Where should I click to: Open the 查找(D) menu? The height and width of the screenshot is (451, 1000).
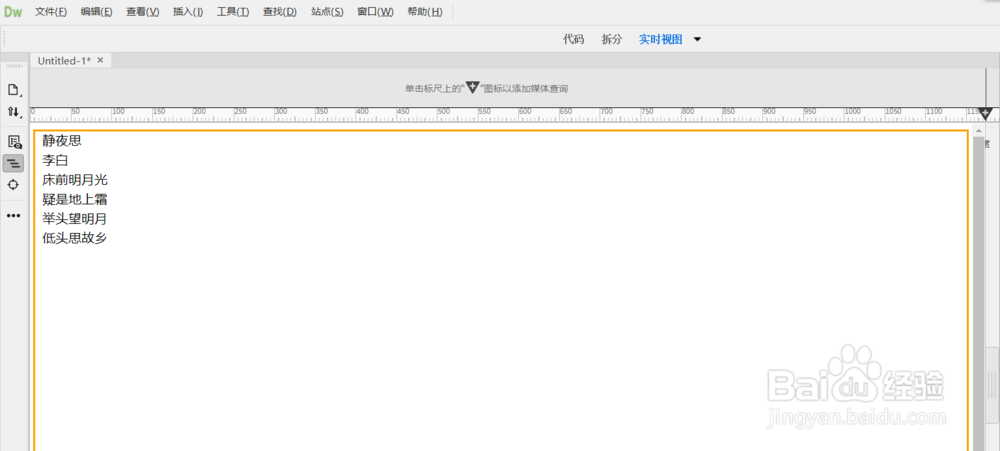pos(280,12)
